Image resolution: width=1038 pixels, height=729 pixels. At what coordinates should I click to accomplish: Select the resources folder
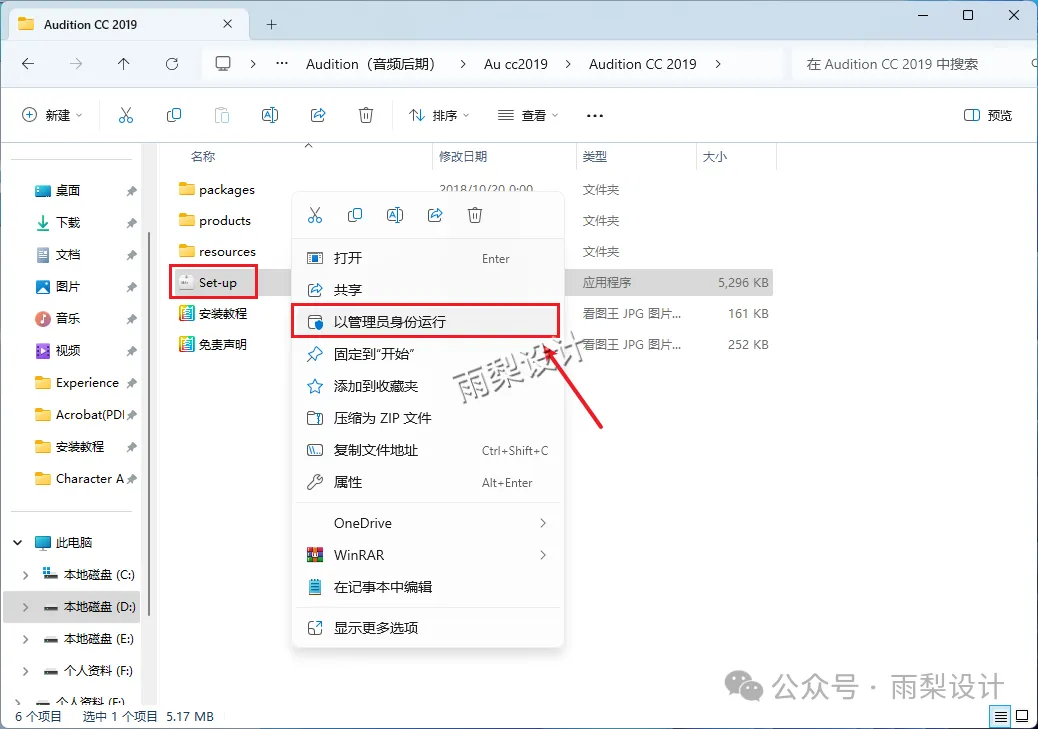[x=217, y=252]
